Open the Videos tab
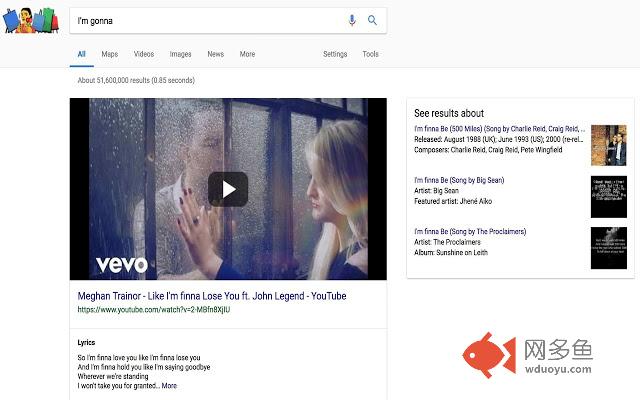 click(x=144, y=54)
